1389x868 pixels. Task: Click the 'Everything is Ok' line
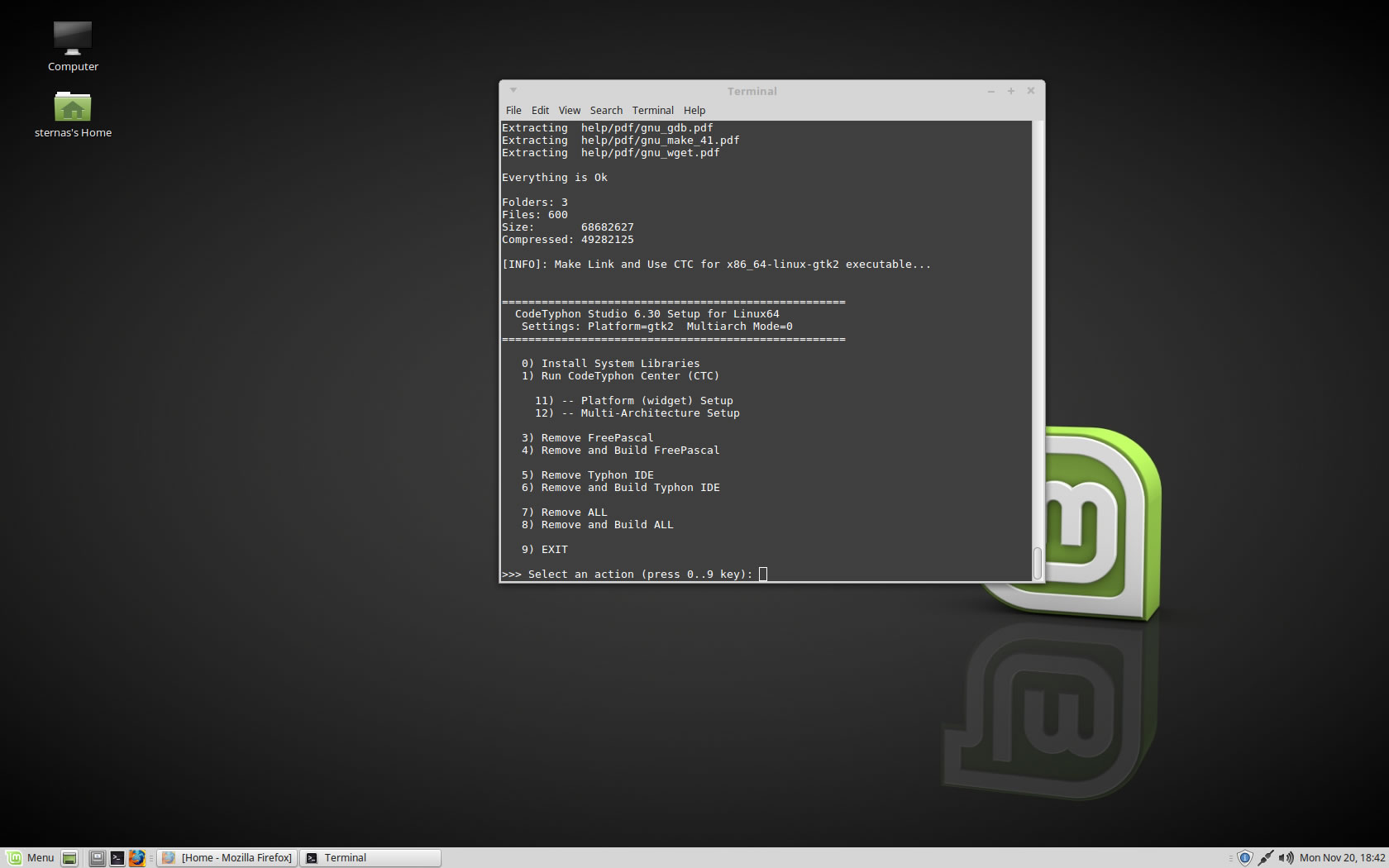coord(554,177)
